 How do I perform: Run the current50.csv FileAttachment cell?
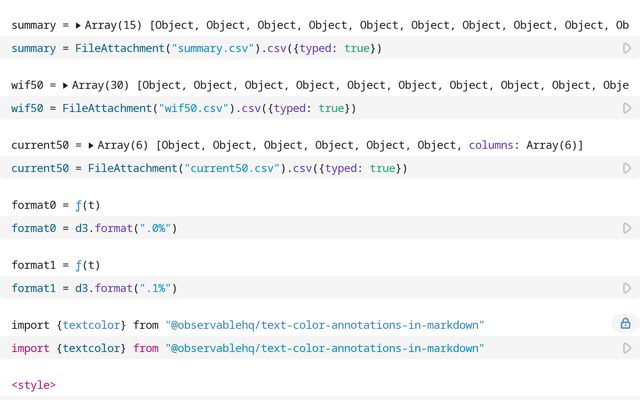627,168
